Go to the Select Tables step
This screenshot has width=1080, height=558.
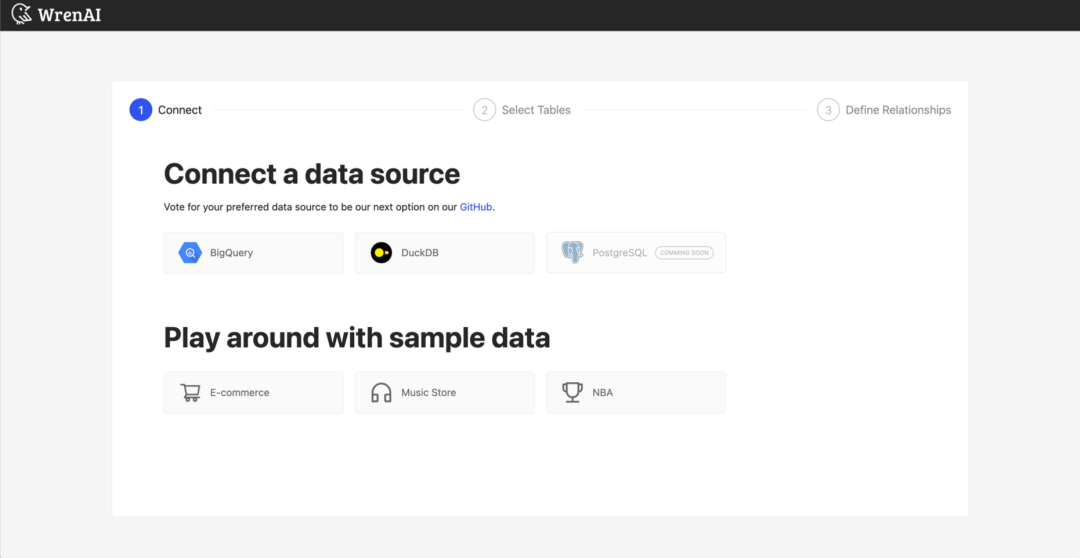click(x=536, y=110)
